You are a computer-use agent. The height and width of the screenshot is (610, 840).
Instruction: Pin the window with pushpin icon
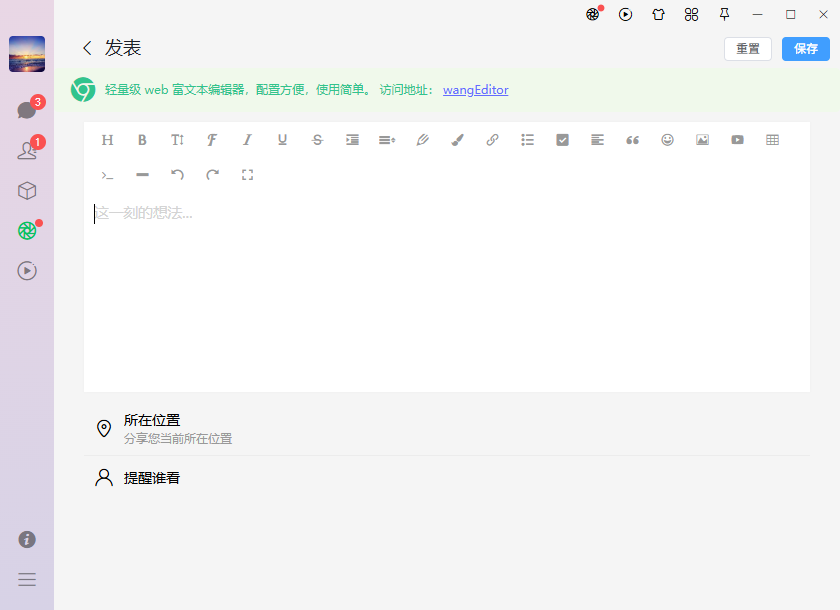point(724,14)
